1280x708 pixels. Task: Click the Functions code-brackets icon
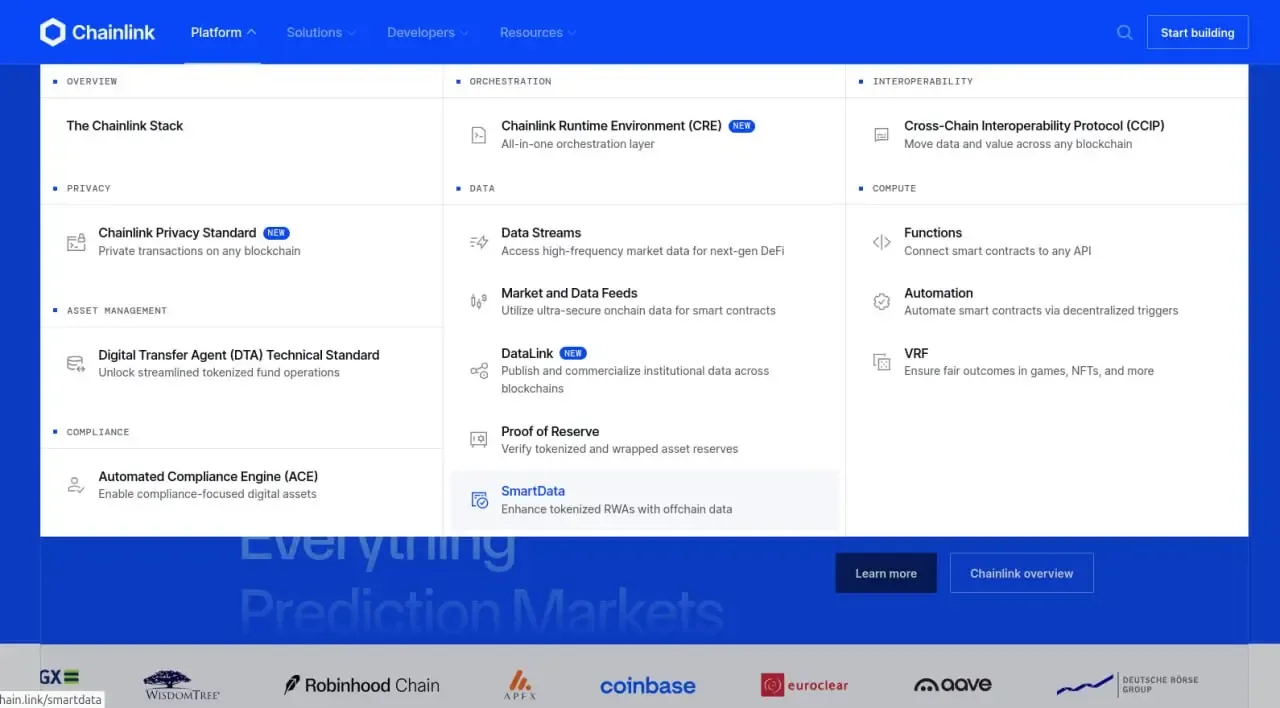(x=882, y=242)
